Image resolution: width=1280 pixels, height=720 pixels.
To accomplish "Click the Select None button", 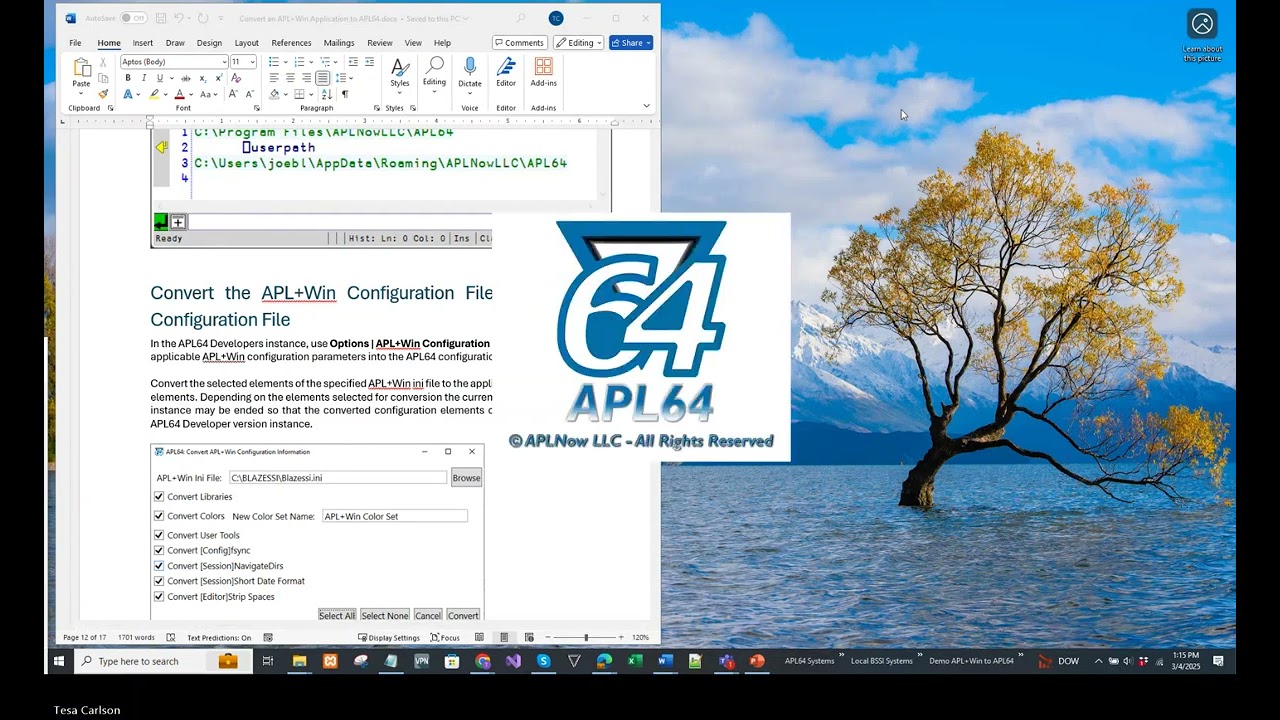I will click(384, 615).
